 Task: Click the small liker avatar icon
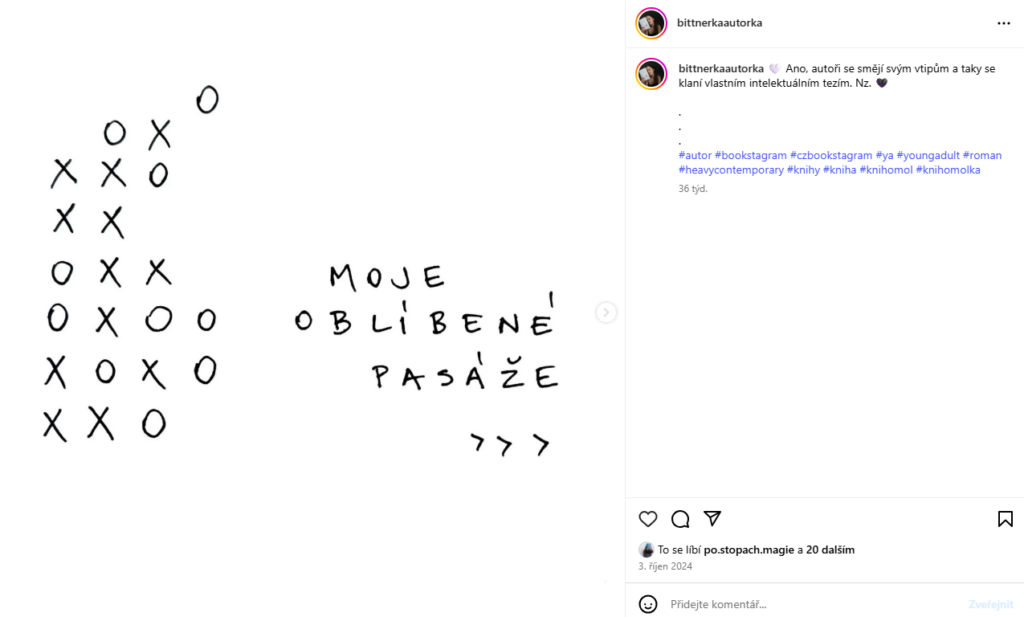[646, 550]
